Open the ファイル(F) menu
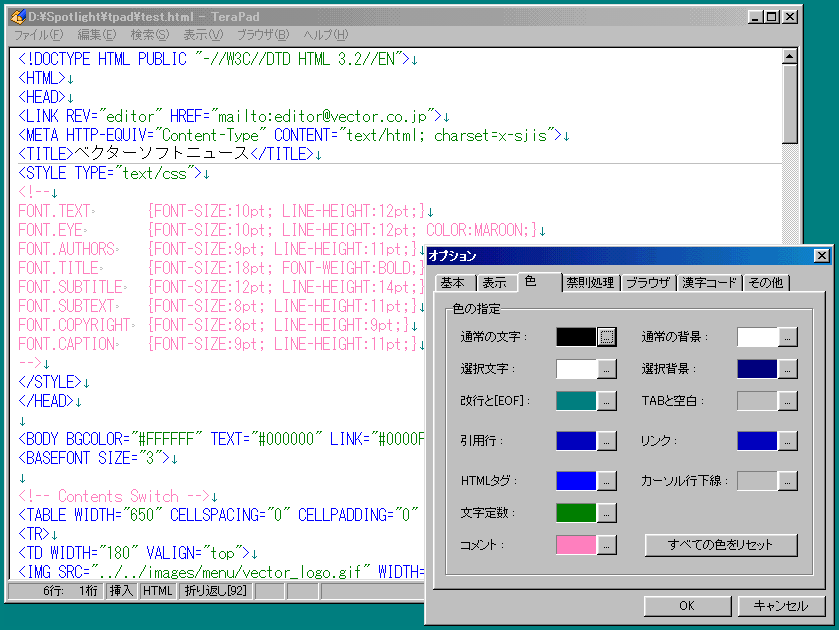 pyautogui.click(x=38, y=35)
